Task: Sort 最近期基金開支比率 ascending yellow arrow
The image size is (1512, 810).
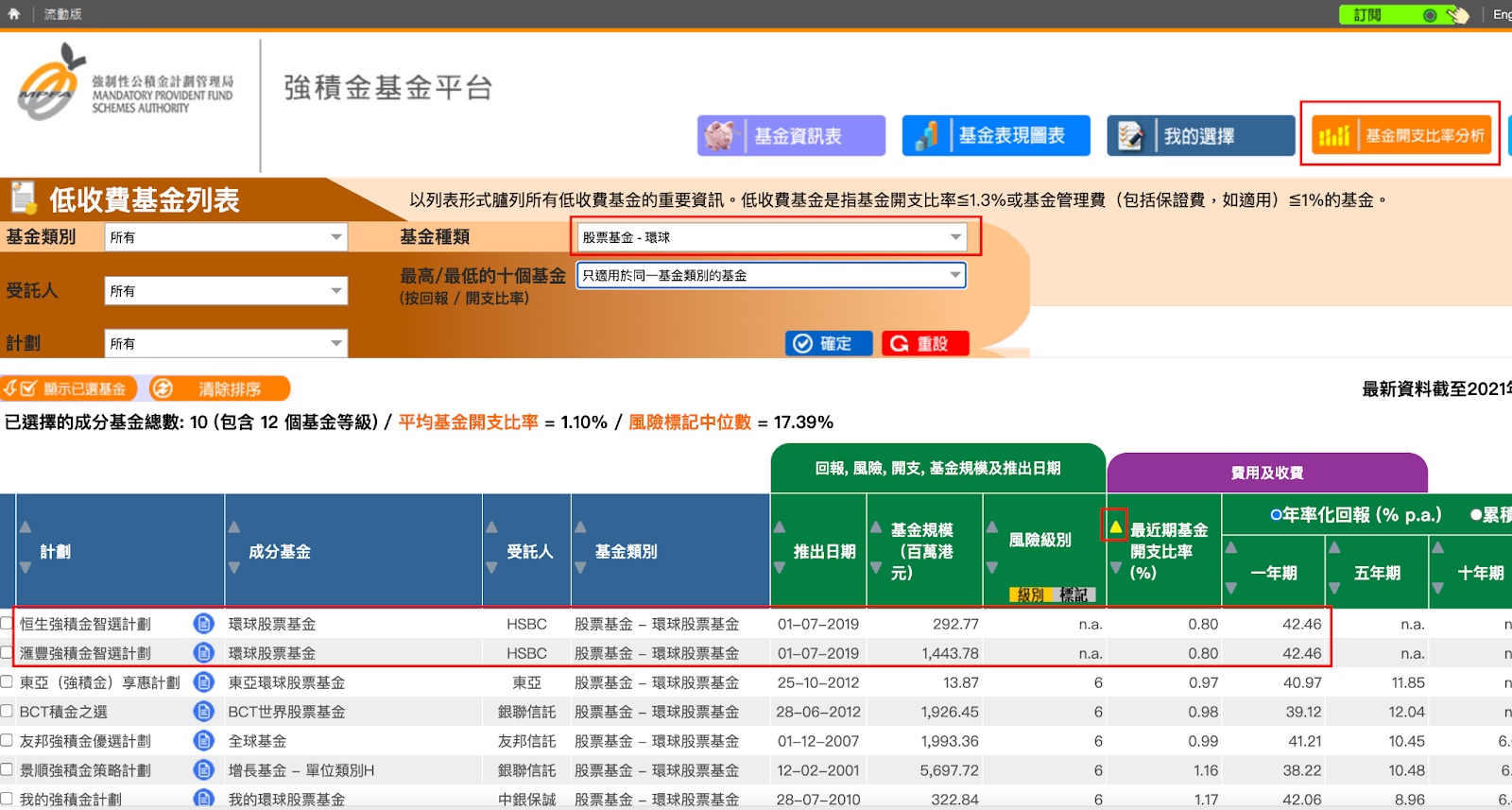Action: (1116, 526)
